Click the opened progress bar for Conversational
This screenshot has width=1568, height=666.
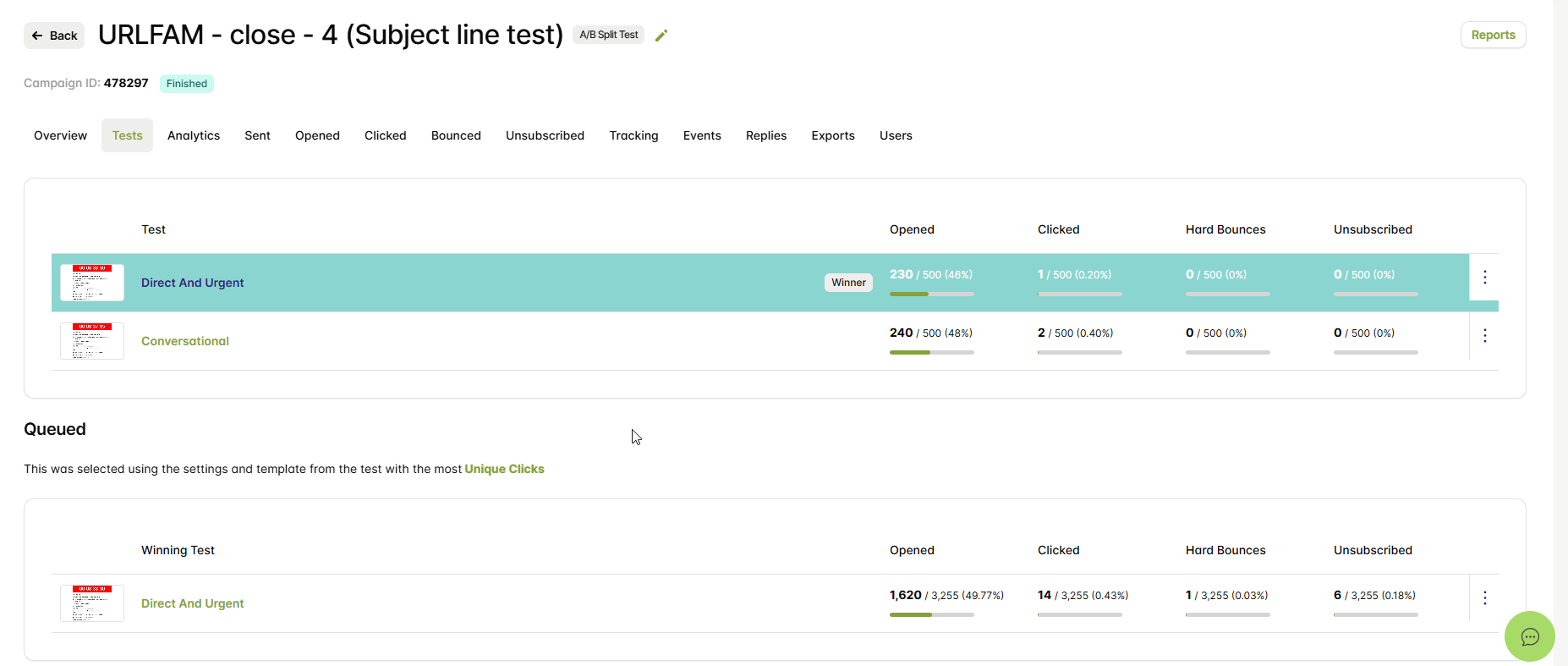[932, 352]
